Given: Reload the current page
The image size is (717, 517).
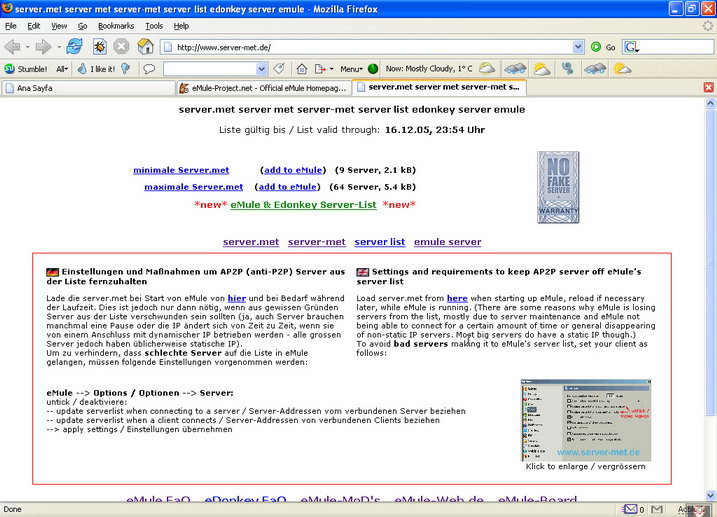Looking at the screenshot, I should pyautogui.click(x=74, y=47).
